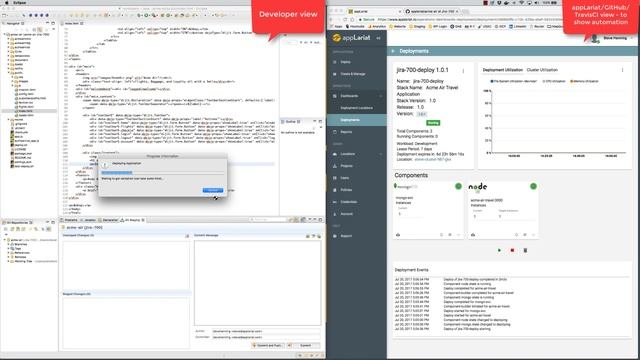The height and width of the screenshot is (360, 640).
Task: Switch to the Declaration tab in Eclipse
Action: tap(109, 220)
